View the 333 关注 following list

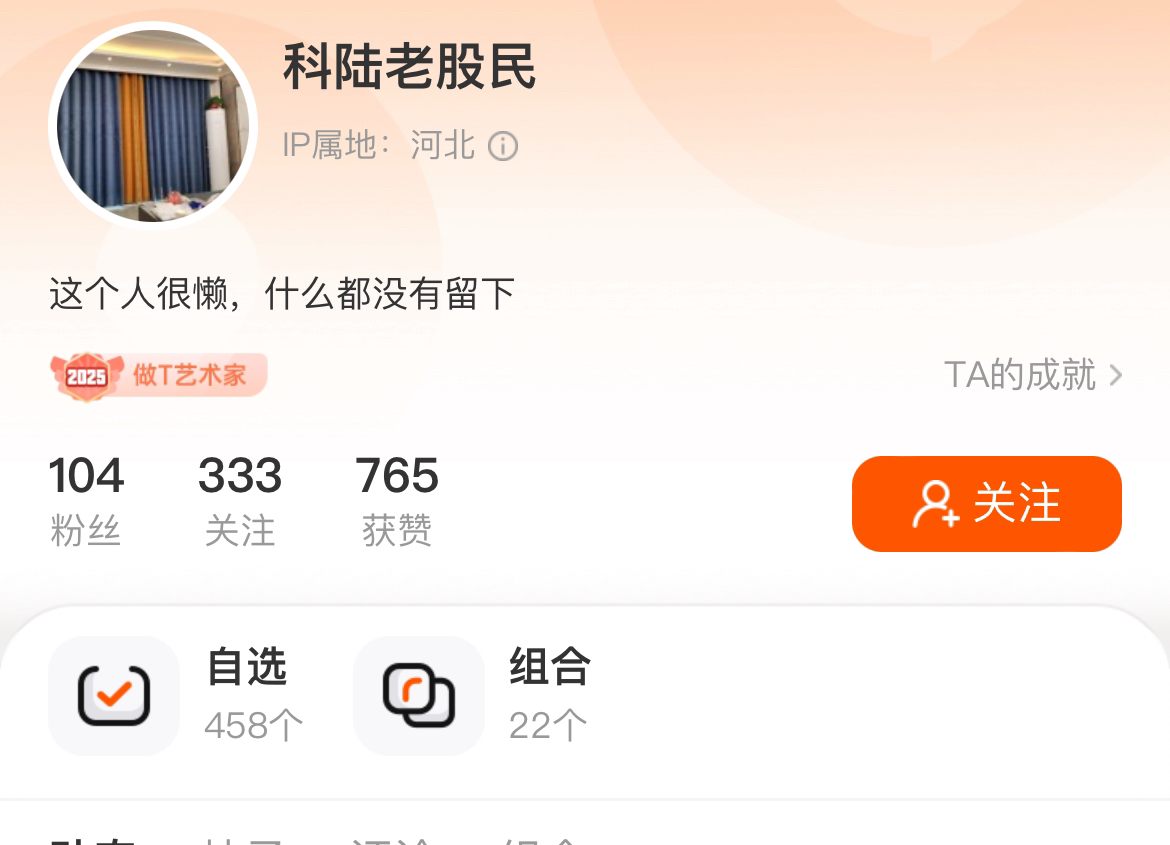[x=240, y=501]
